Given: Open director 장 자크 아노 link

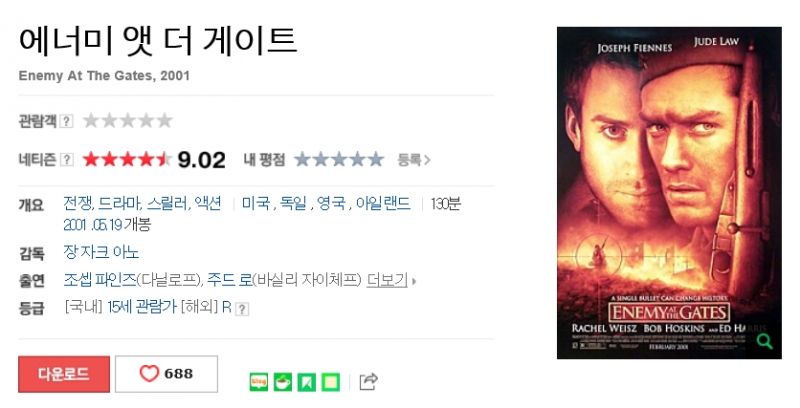Looking at the screenshot, I should [x=101, y=252].
